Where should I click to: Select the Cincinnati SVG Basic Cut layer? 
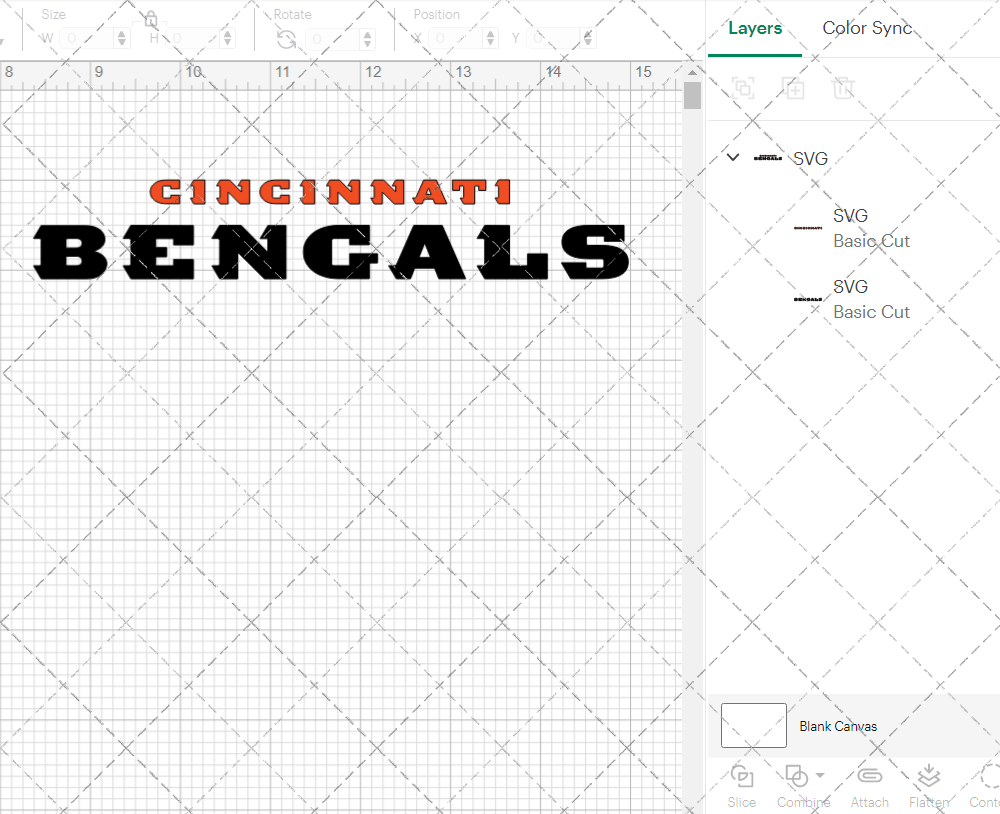pos(870,228)
